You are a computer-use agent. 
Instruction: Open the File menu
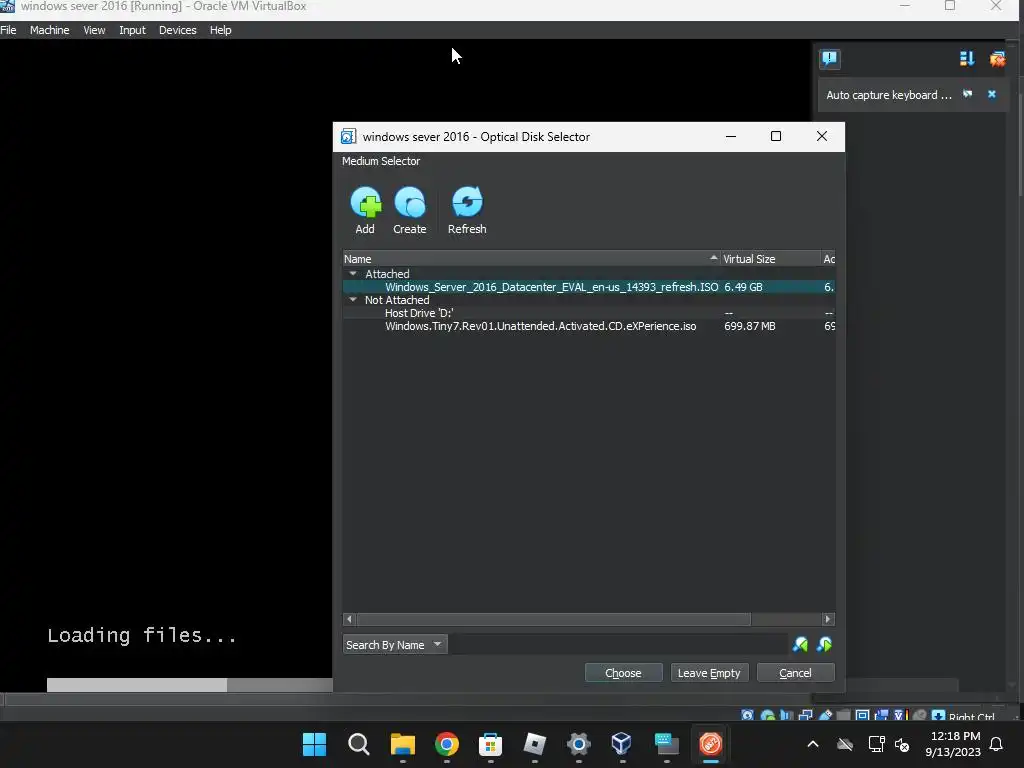(x=8, y=30)
